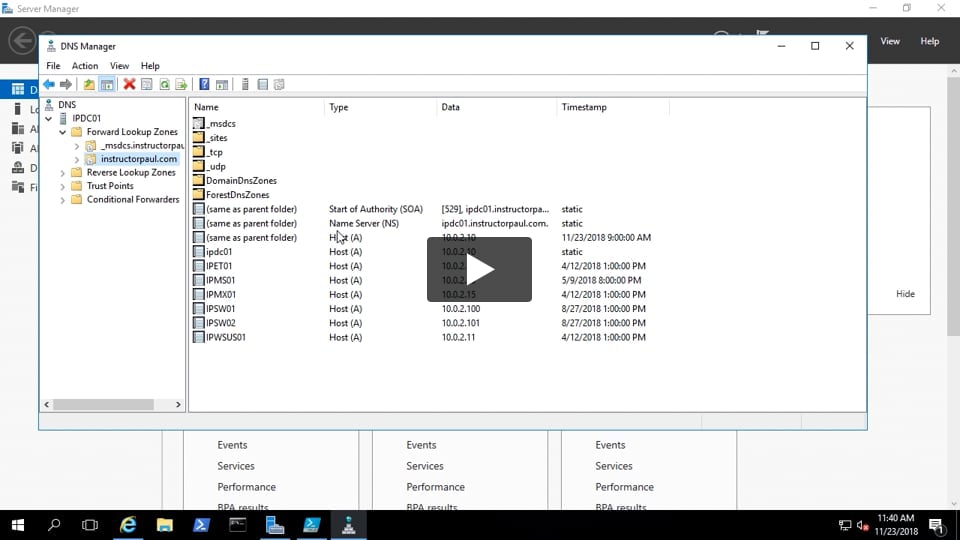Collapse the Forward Lookup Zones node
The height and width of the screenshot is (540, 960).
coord(63,132)
